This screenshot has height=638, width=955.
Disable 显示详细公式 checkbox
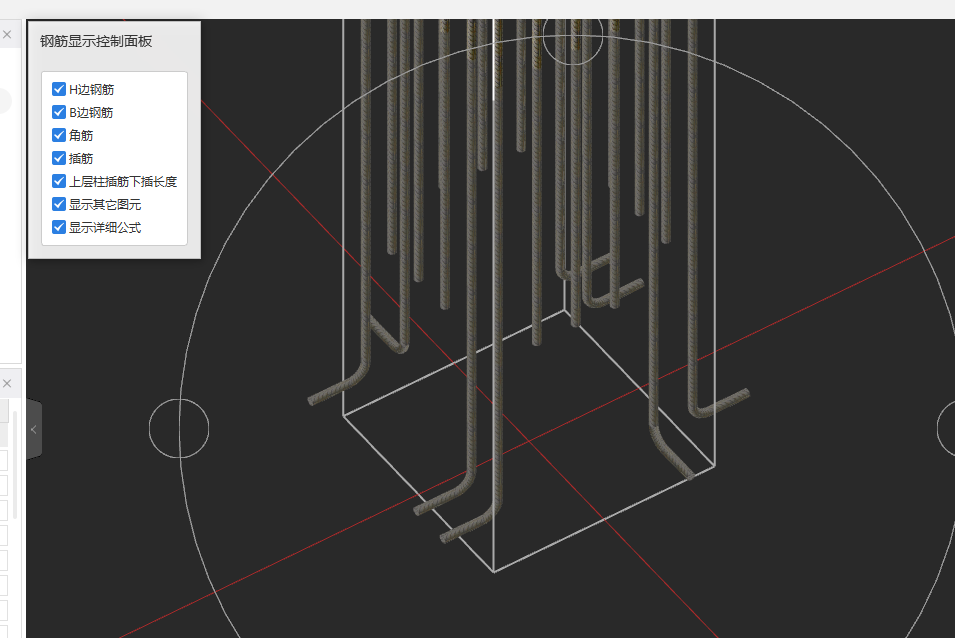[59, 227]
